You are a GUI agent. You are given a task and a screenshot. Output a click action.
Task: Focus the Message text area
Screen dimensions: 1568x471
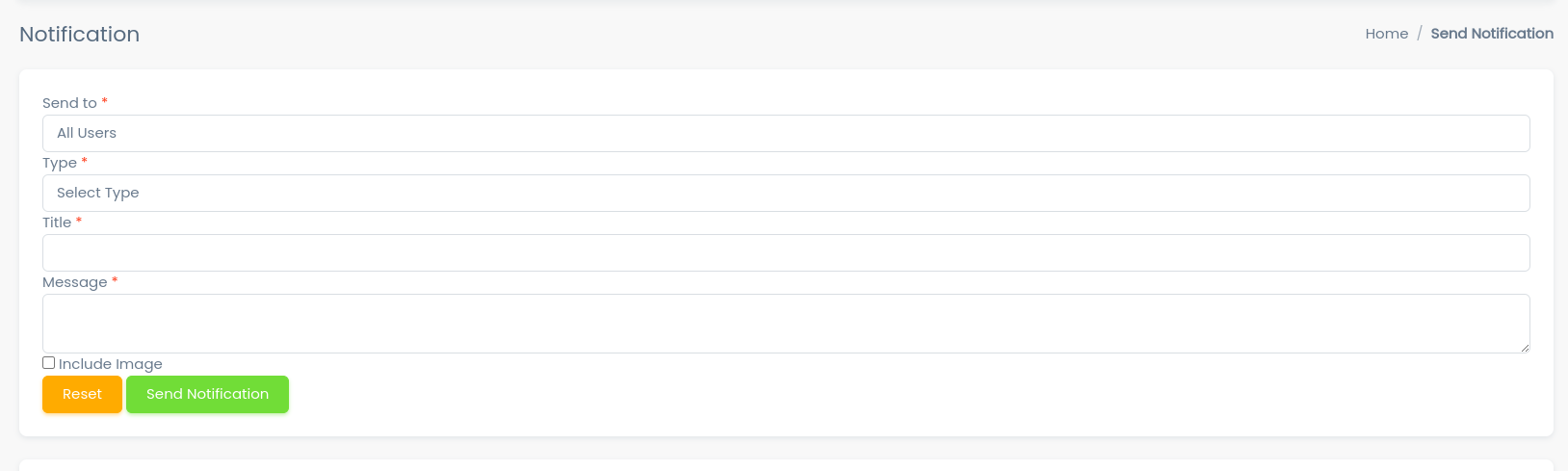click(785, 323)
